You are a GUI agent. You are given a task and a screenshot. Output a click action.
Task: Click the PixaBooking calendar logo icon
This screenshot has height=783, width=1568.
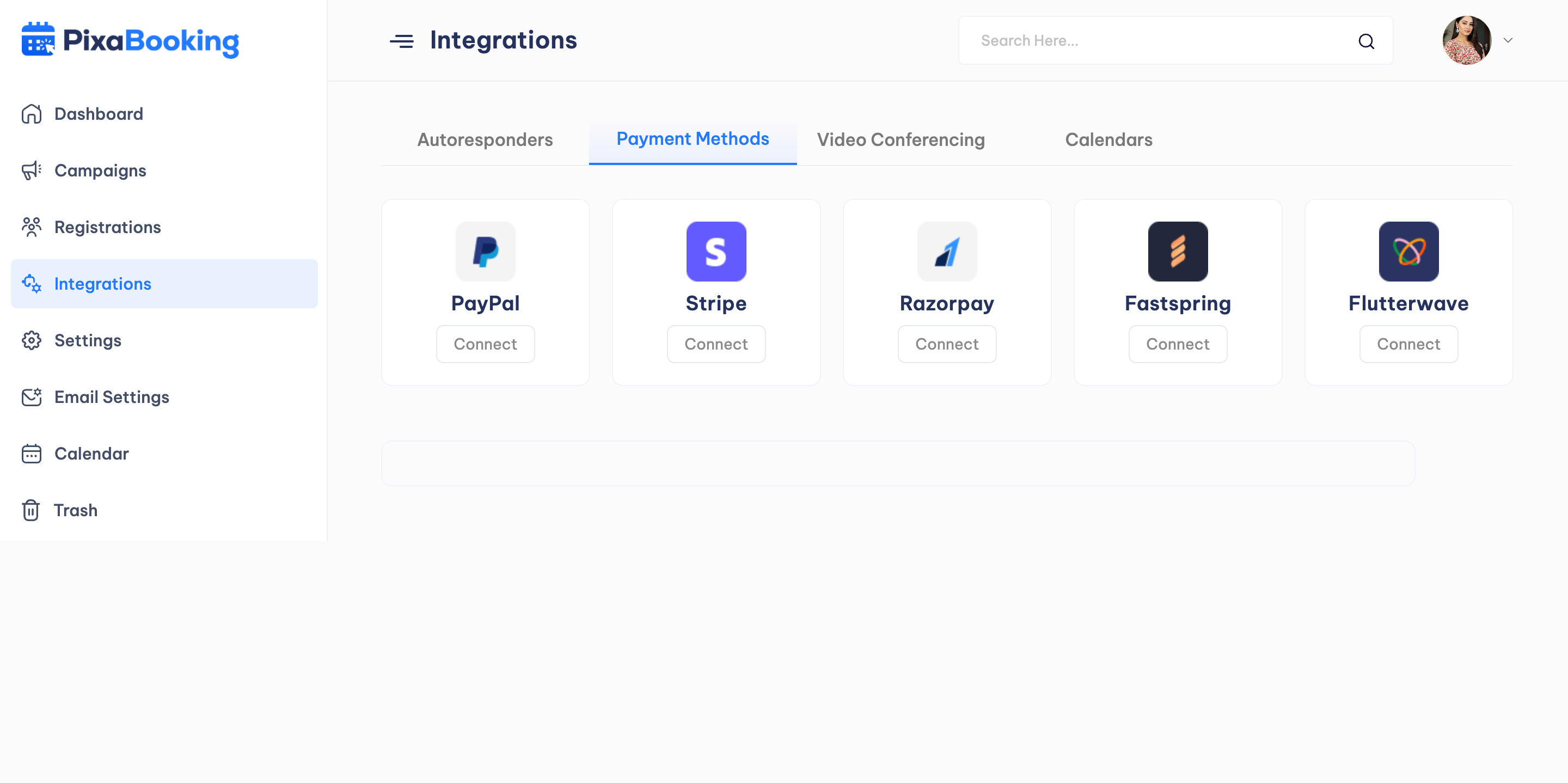click(x=38, y=40)
